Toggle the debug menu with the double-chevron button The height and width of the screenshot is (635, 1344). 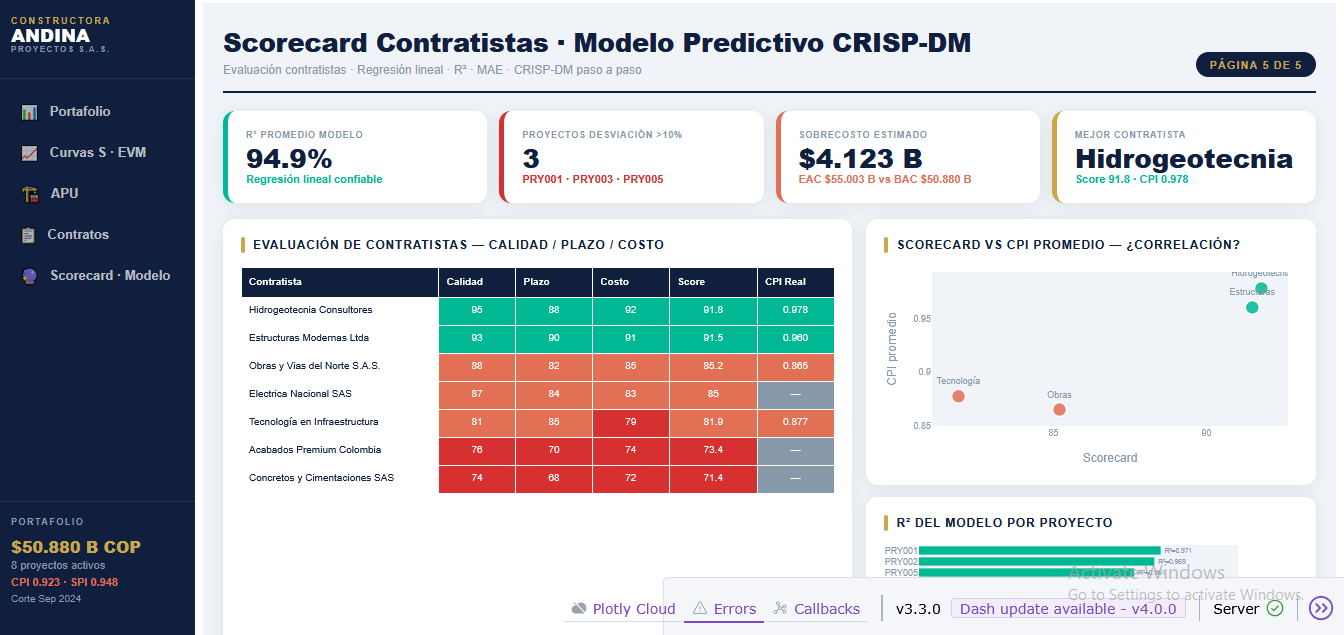click(x=1318, y=607)
